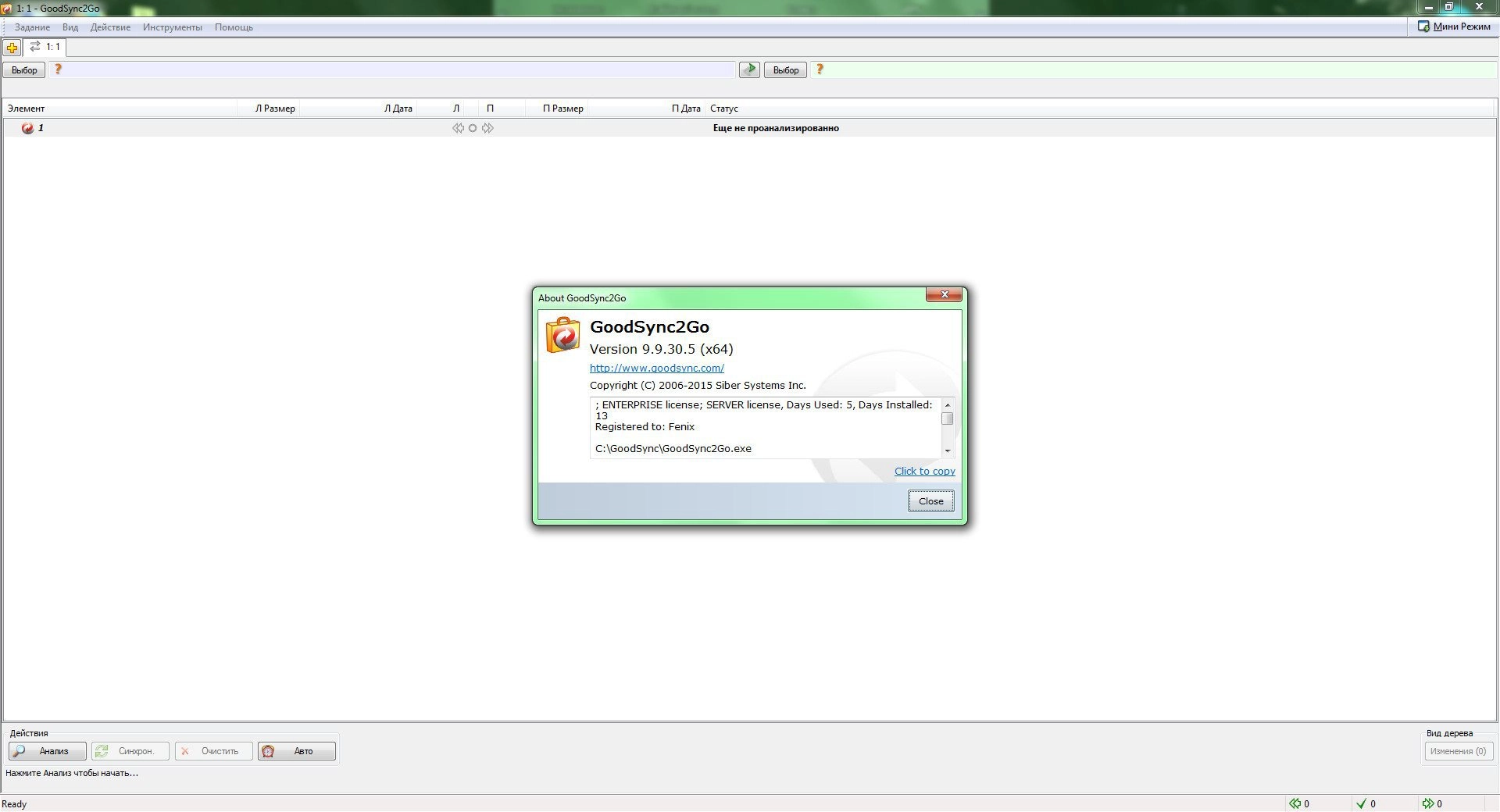Click the GoodSync2Go title bar app icon
Screen dimensions: 1500x812
pos(6,9)
